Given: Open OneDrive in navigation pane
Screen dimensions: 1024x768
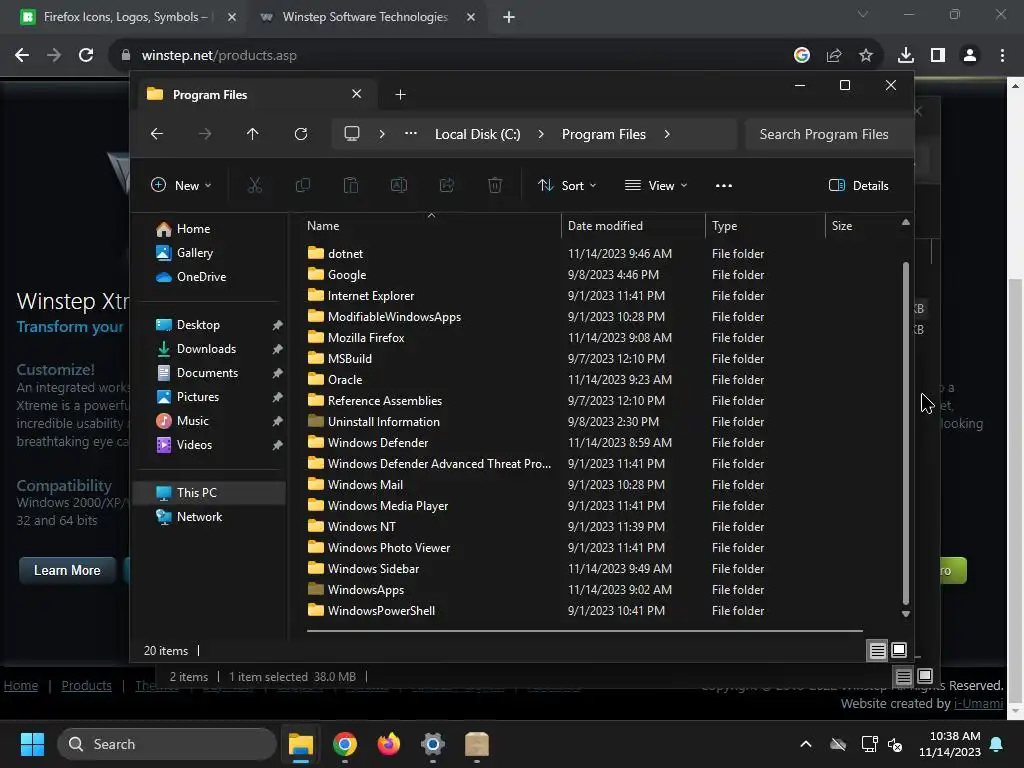Looking at the screenshot, I should (x=201, y=277).
